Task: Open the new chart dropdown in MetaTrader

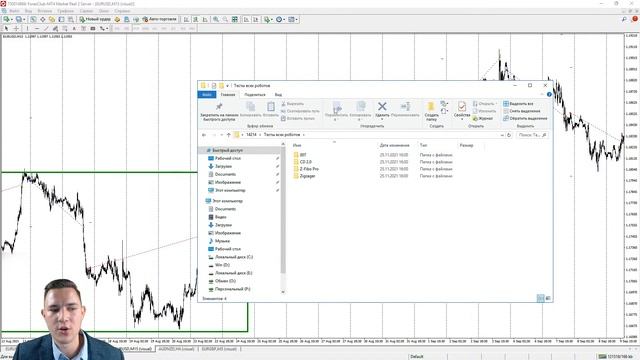Action: (x=8, y=19)
